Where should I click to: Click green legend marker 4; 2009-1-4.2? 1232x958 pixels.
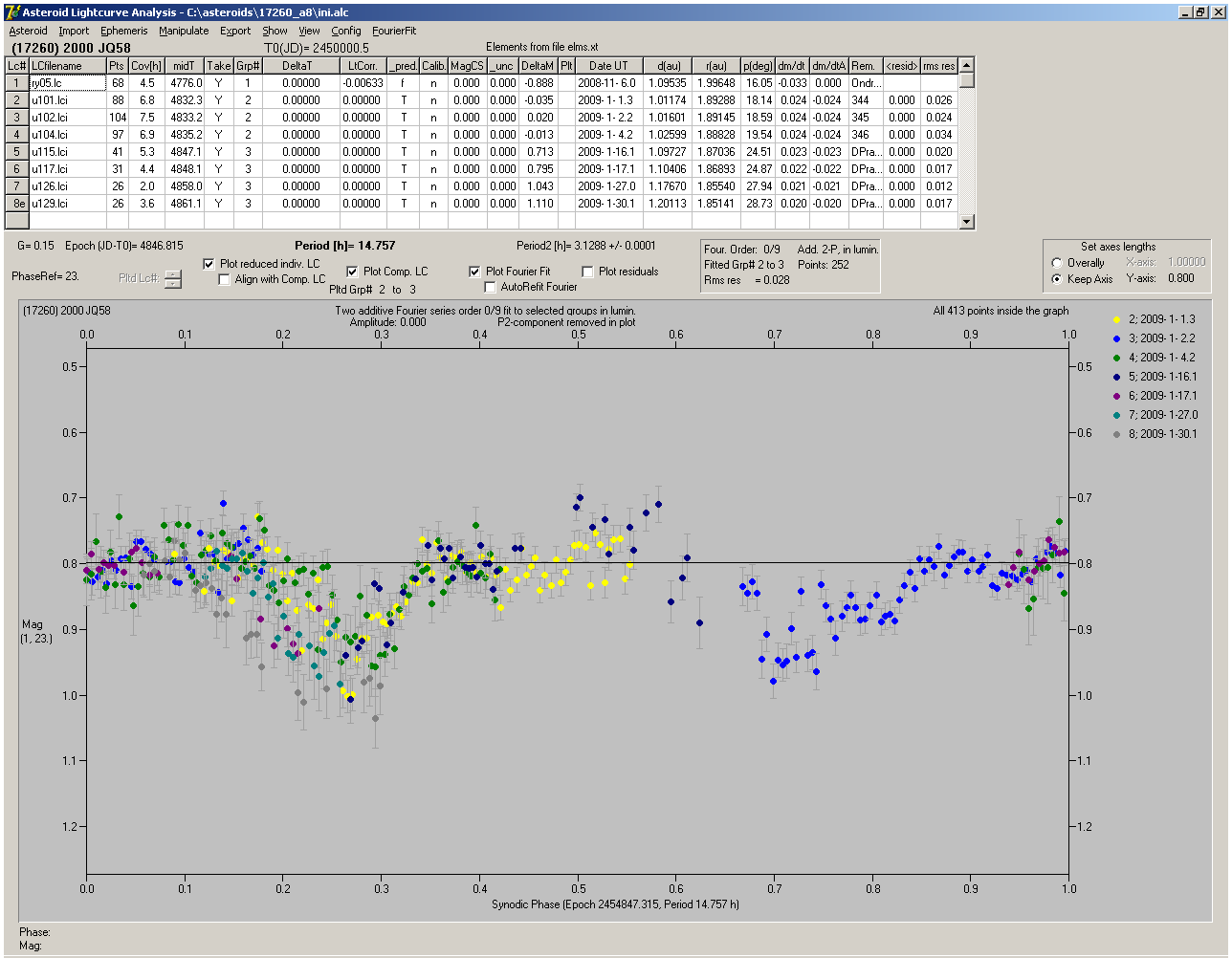(x=1116, y=358)
